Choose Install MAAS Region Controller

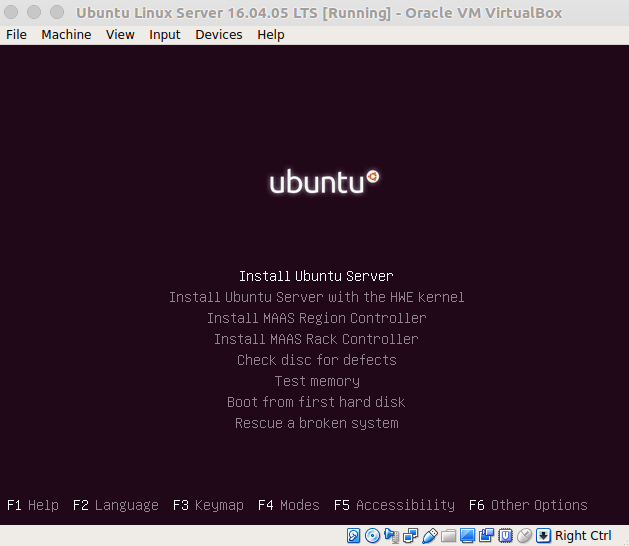pos(316,318)
